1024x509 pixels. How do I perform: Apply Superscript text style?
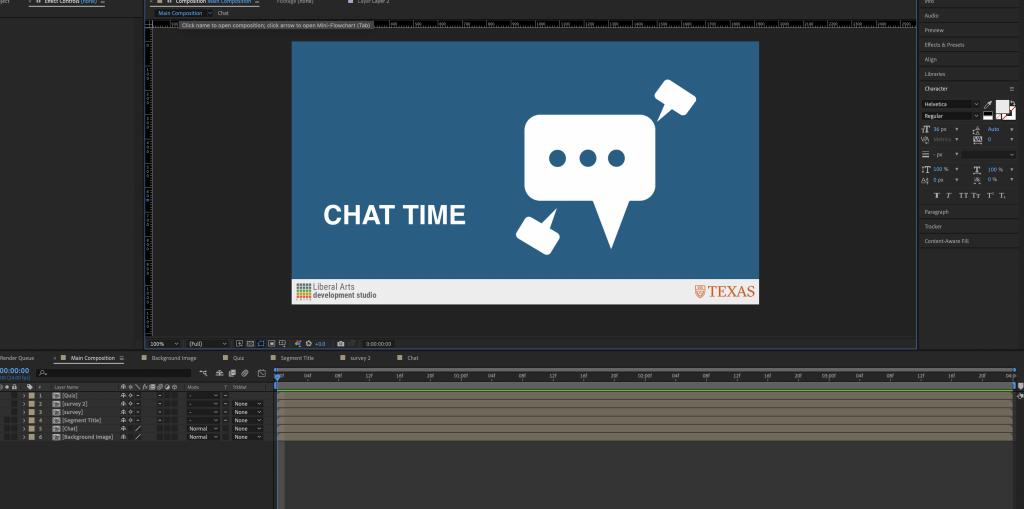[x=990, y=195]
